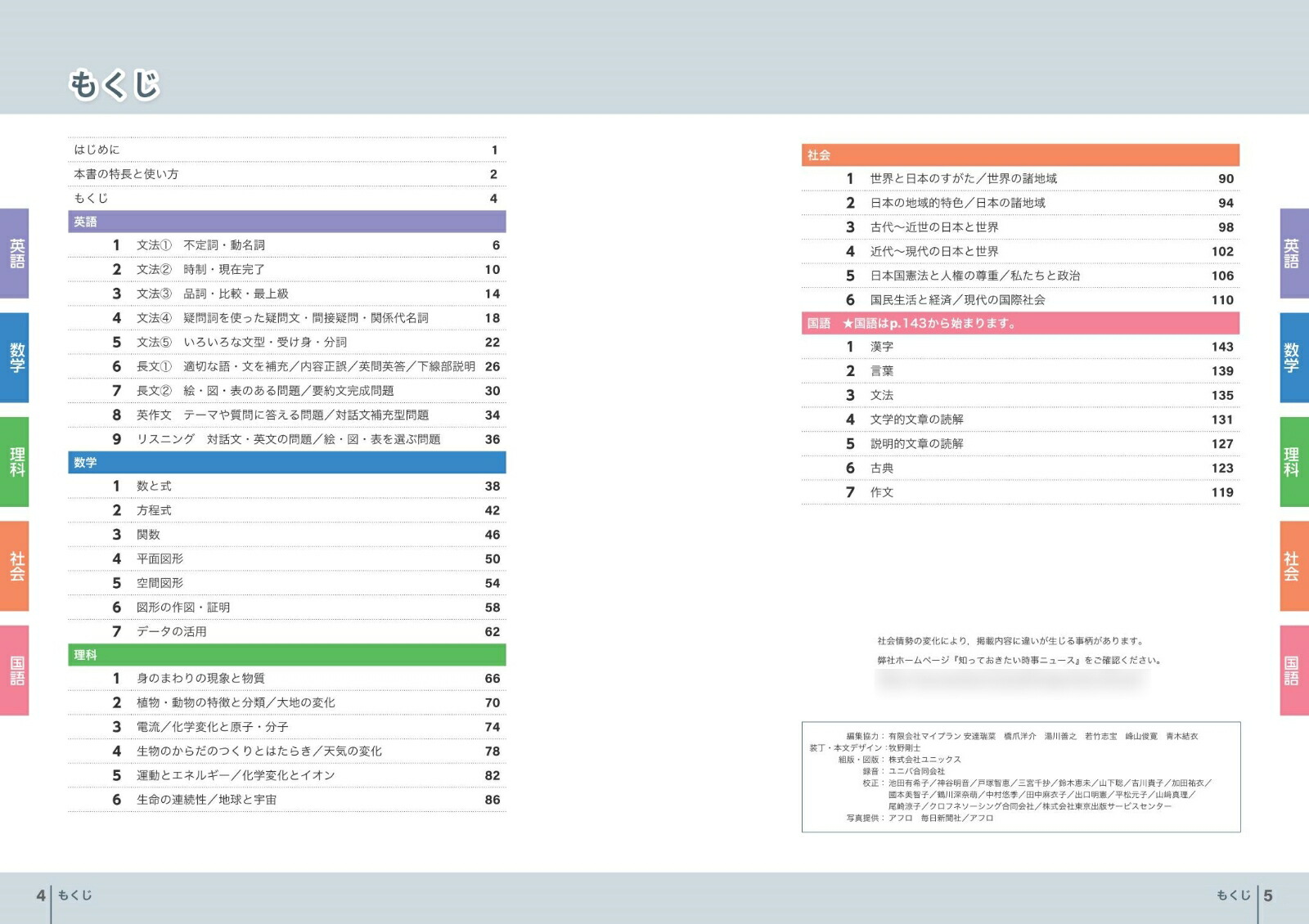Select the left purple 英語 side tab

[x=14, y=253]
